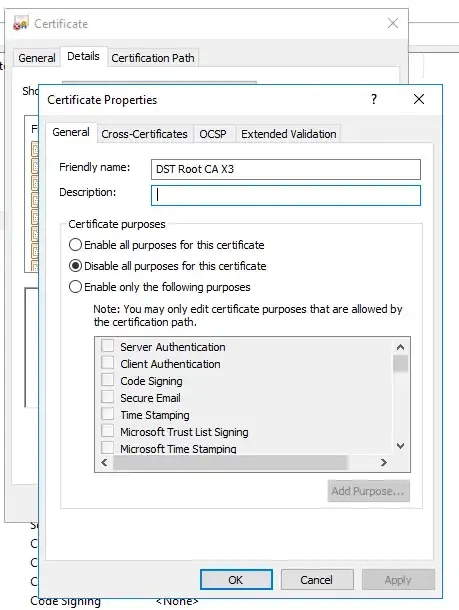Check the Code Signing purpose checkbox

click(x=107, y=380)
